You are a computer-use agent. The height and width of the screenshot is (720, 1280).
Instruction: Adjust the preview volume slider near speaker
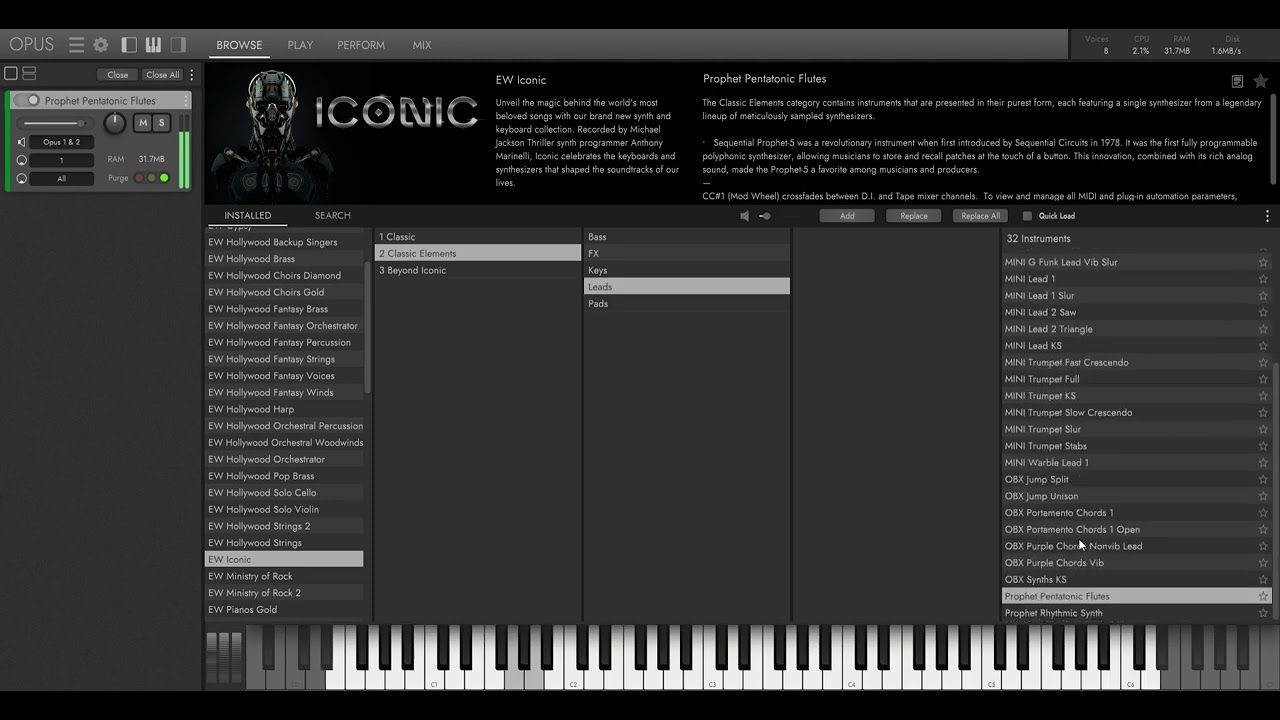pos(765,216)
